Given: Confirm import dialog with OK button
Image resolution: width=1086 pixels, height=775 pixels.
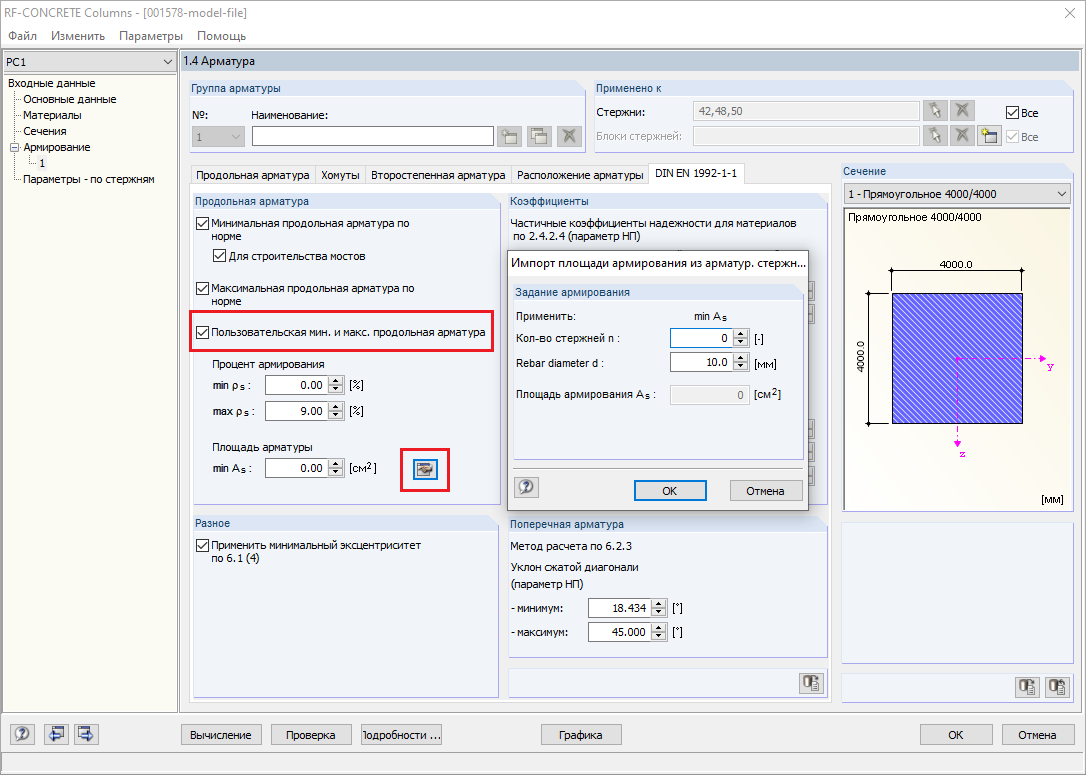Looking at the screenshot, I should point(670,490).
